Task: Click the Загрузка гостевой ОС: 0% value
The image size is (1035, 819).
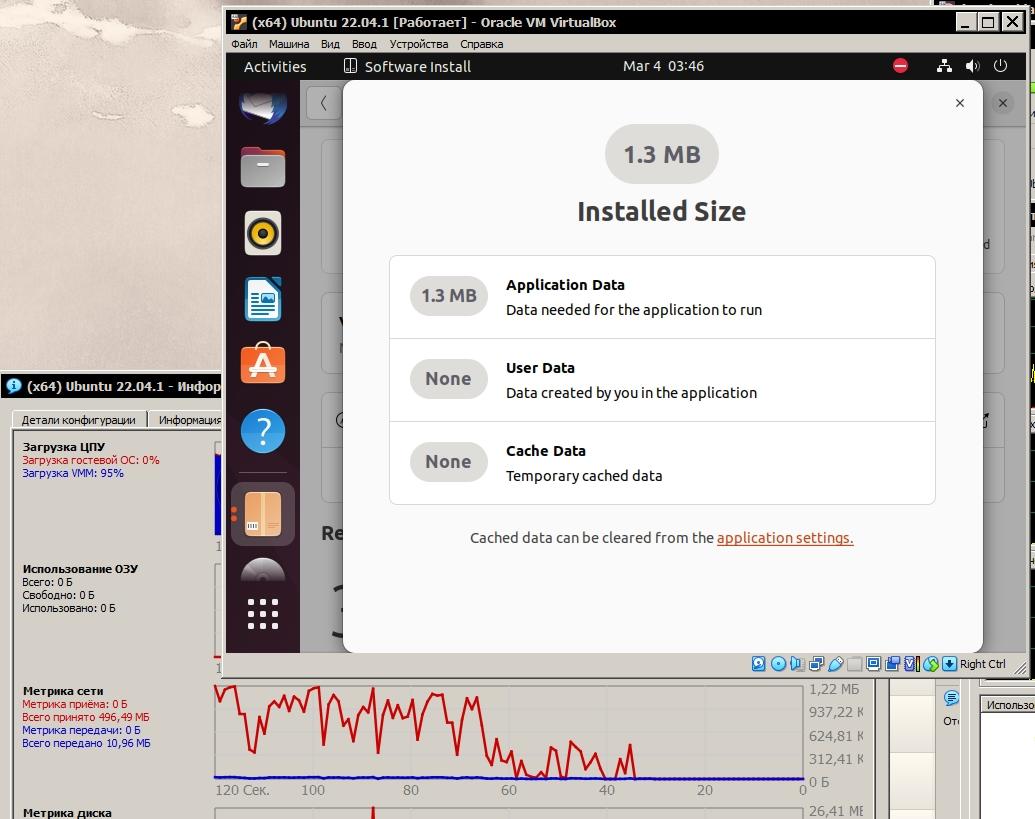Action: point(90,460)
